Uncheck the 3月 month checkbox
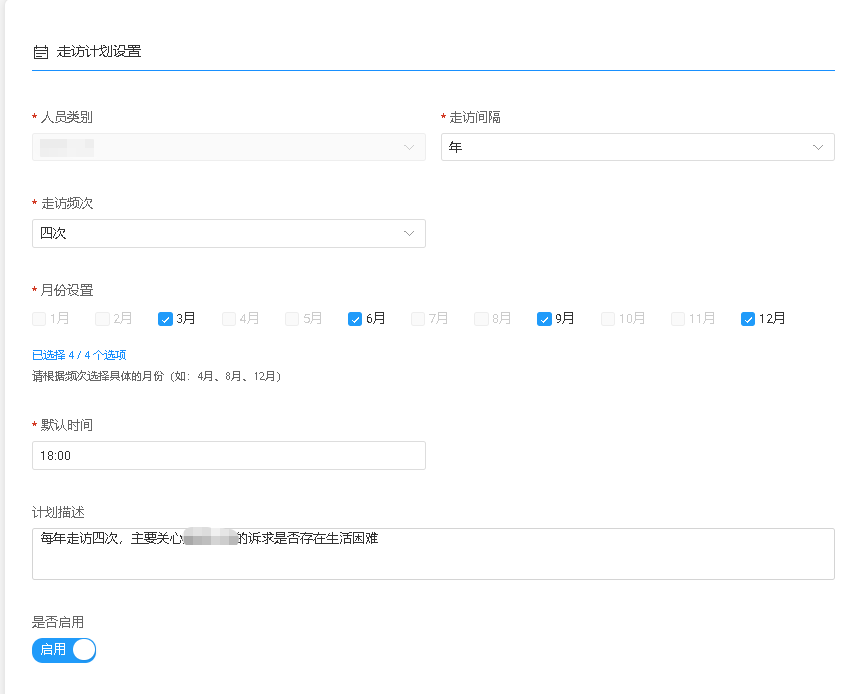Image resolution: width=859 pixels, height=694 pixels. point(164,318)
